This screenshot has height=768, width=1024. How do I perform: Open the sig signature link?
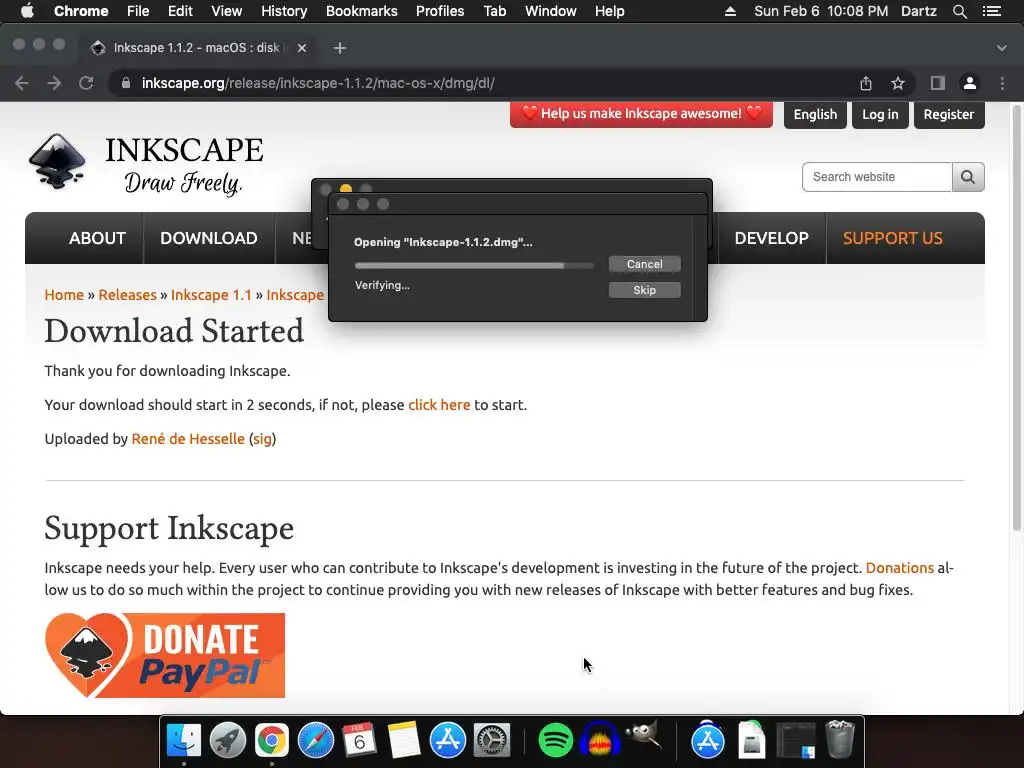262,439
